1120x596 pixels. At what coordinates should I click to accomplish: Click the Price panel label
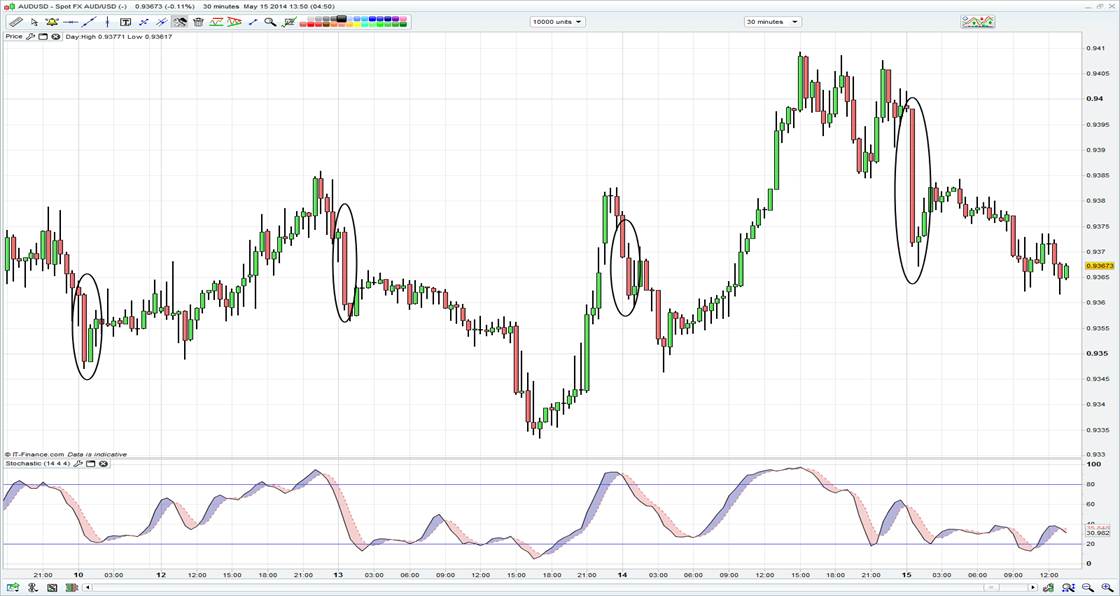(x=14, y=36)
